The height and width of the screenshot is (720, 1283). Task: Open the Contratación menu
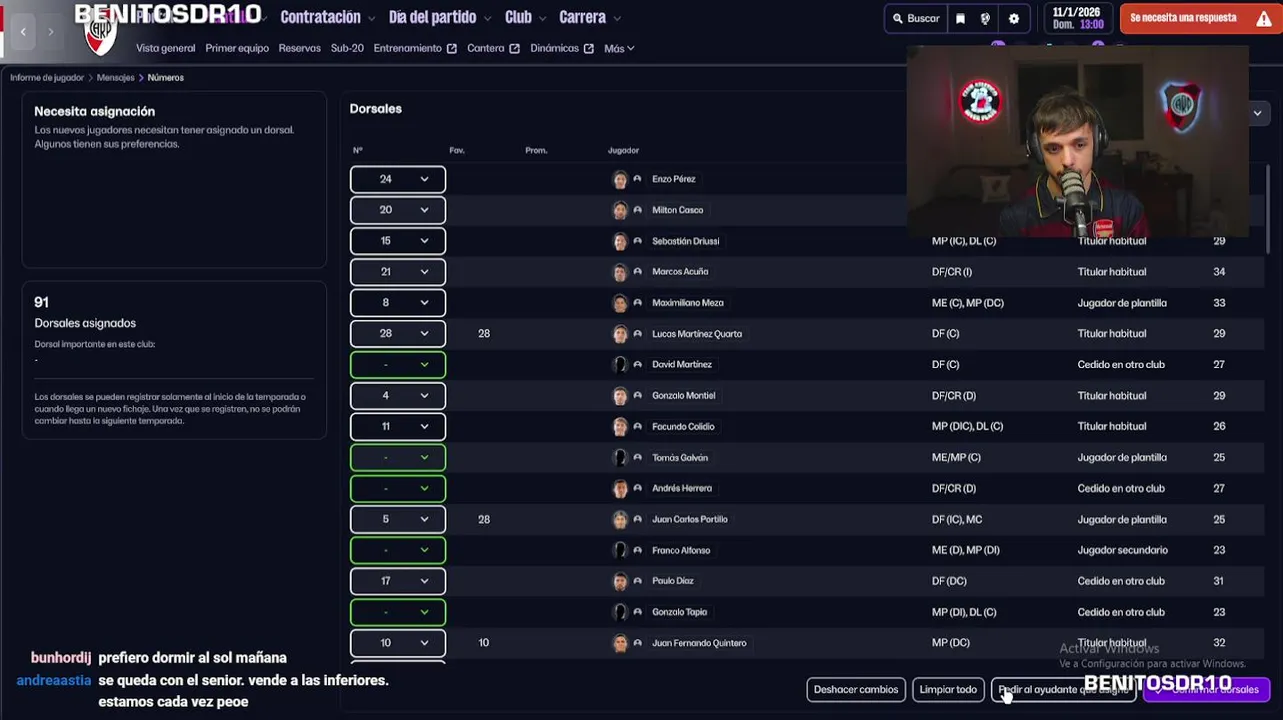(x=327, y=17)
